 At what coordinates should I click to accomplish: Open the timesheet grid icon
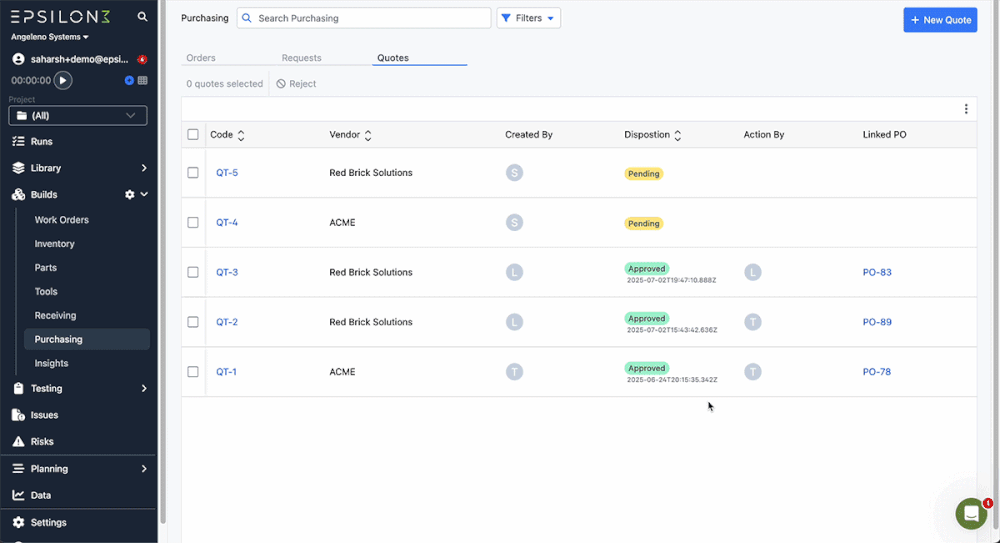pos(142,80)
